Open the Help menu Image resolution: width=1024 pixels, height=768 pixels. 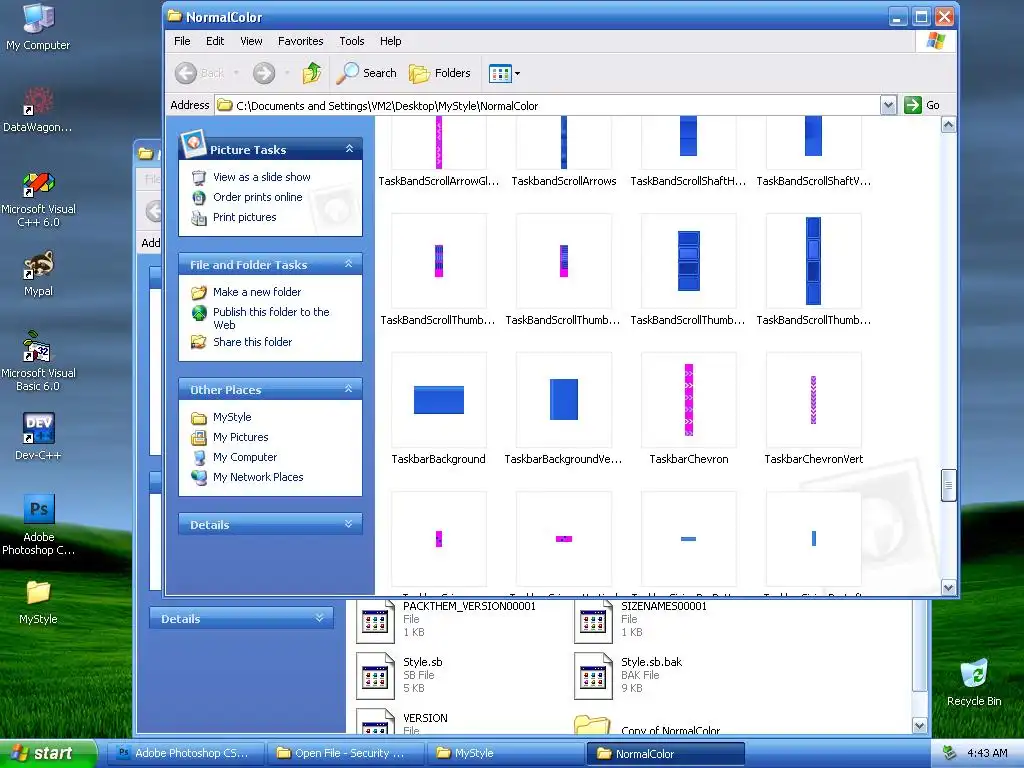click(x=391, y=40)
